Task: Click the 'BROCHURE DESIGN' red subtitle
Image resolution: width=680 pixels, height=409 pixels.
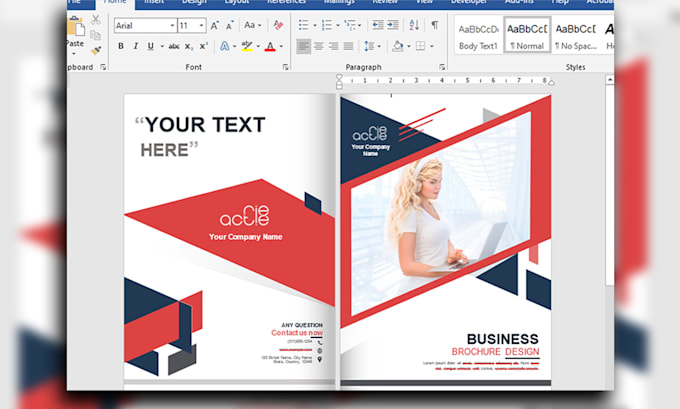Action: pos(495,352)
